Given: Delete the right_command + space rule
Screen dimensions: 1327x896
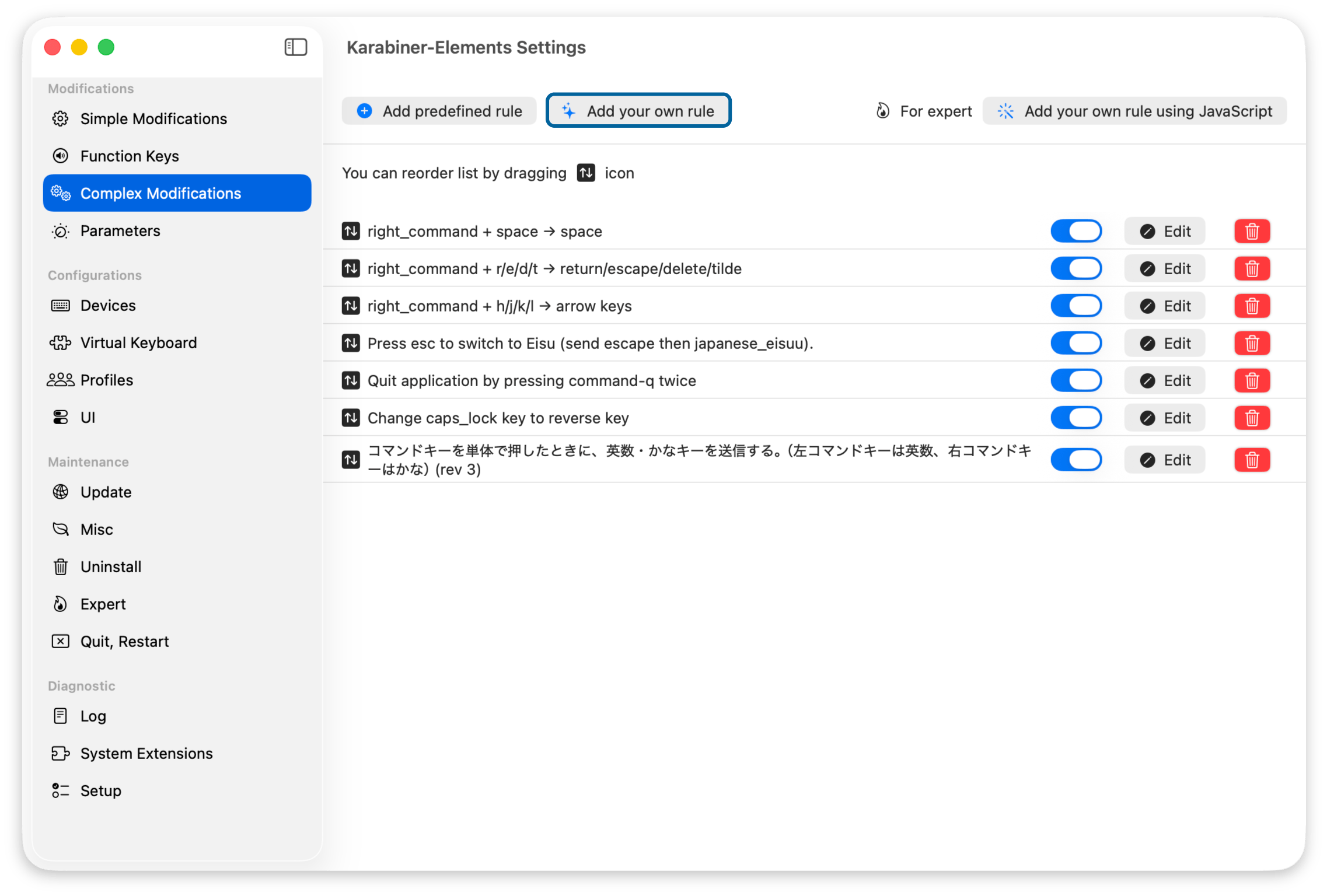Looking at the screenshot, I should [1252, 232].
